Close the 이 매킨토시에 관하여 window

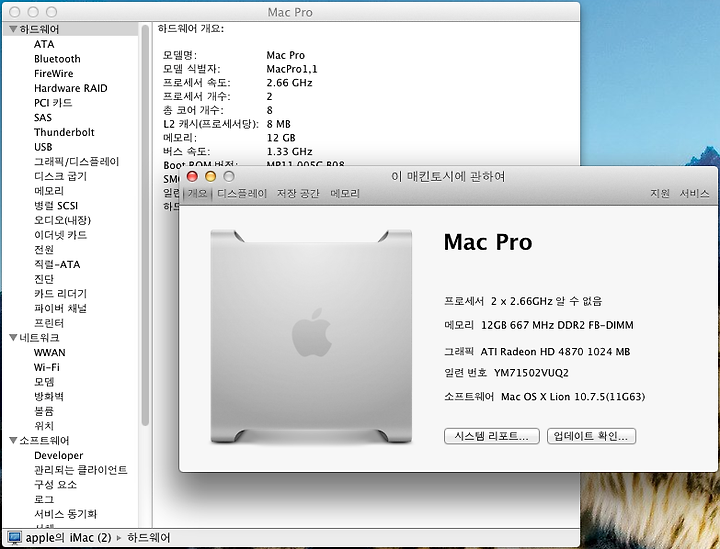click(x=192, y=176)
